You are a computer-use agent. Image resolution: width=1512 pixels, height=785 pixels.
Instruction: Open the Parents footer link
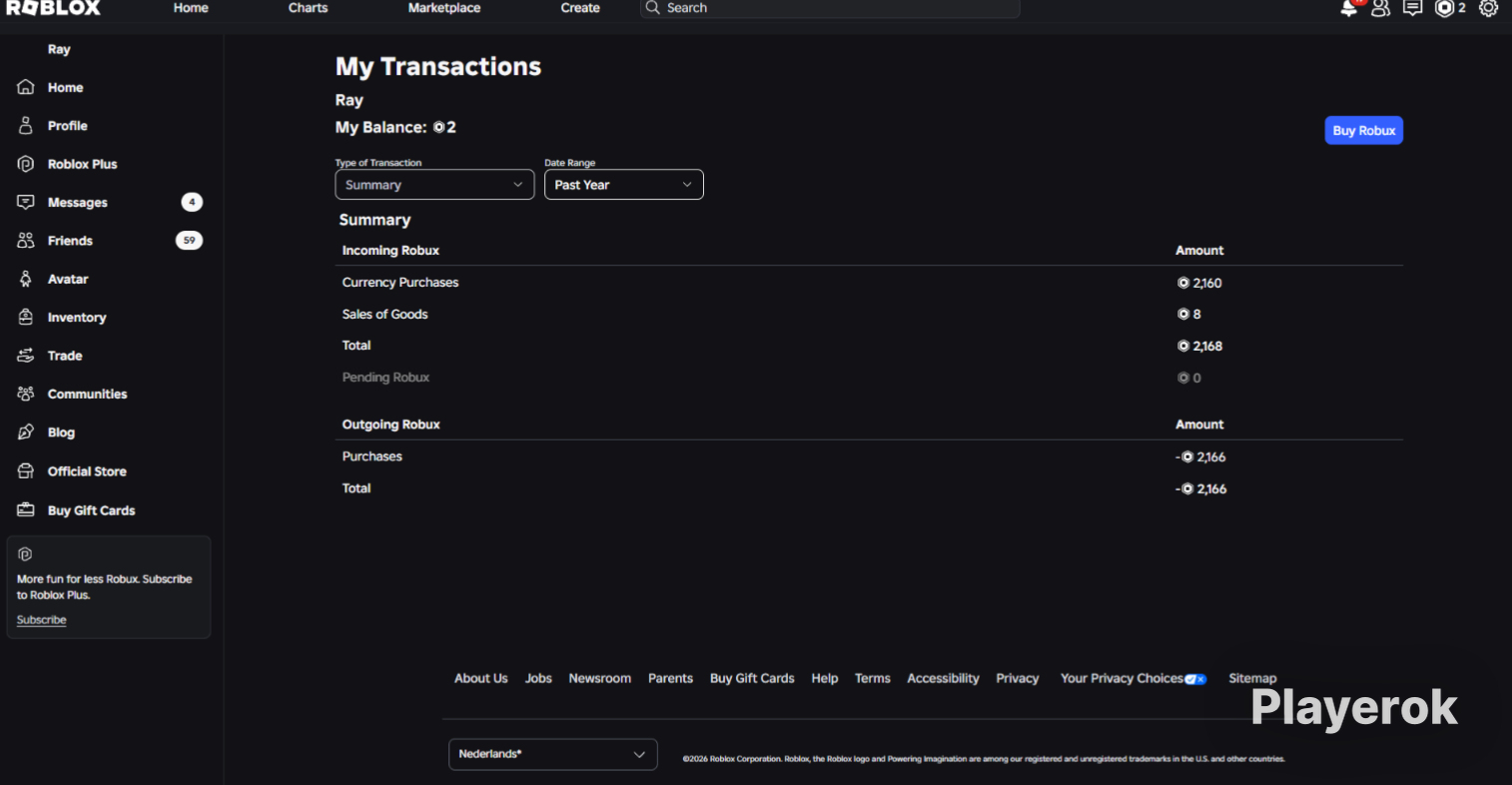(670, 678)
